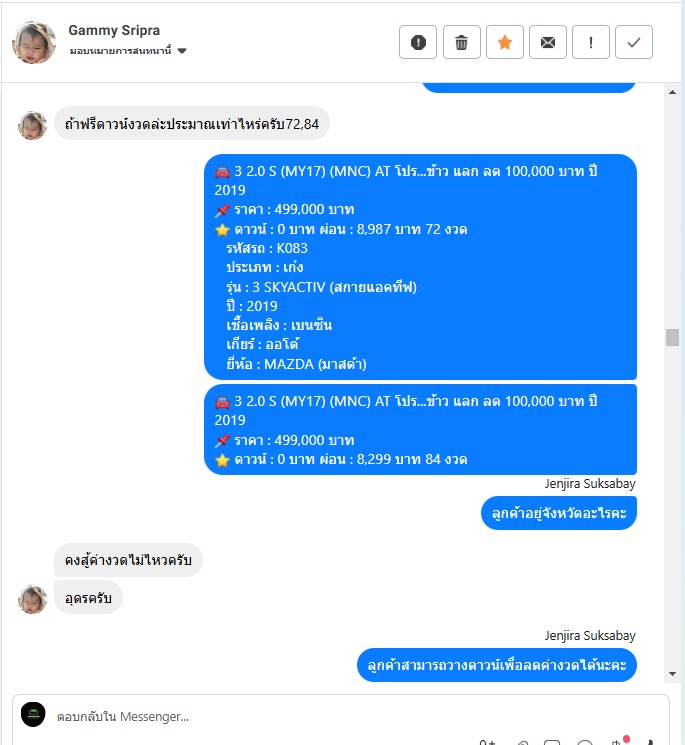
Task: Click the first Jenjira Suksabay sender label
Action: click(x=590, y=484)
